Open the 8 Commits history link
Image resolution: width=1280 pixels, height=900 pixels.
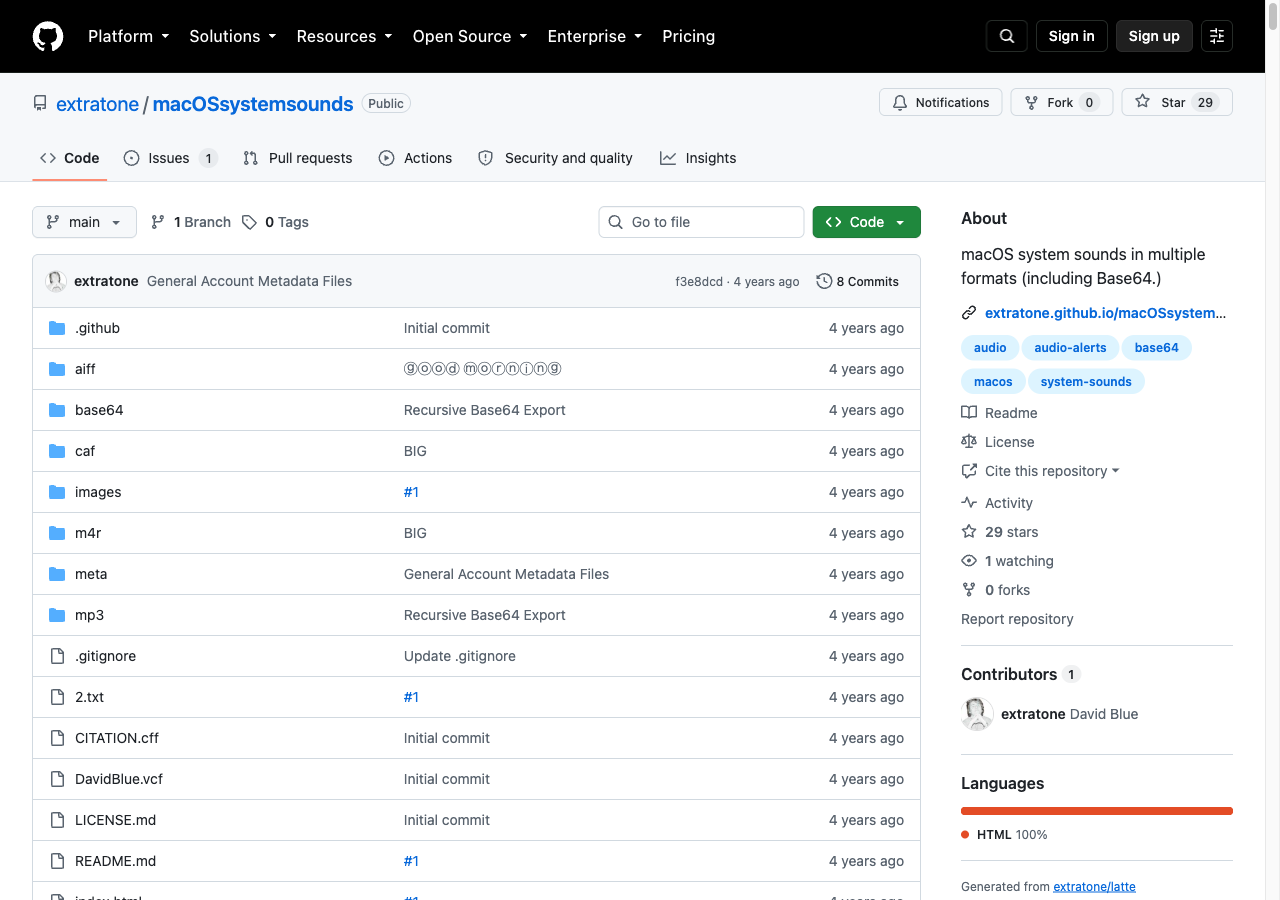click(x=858, y=281)
